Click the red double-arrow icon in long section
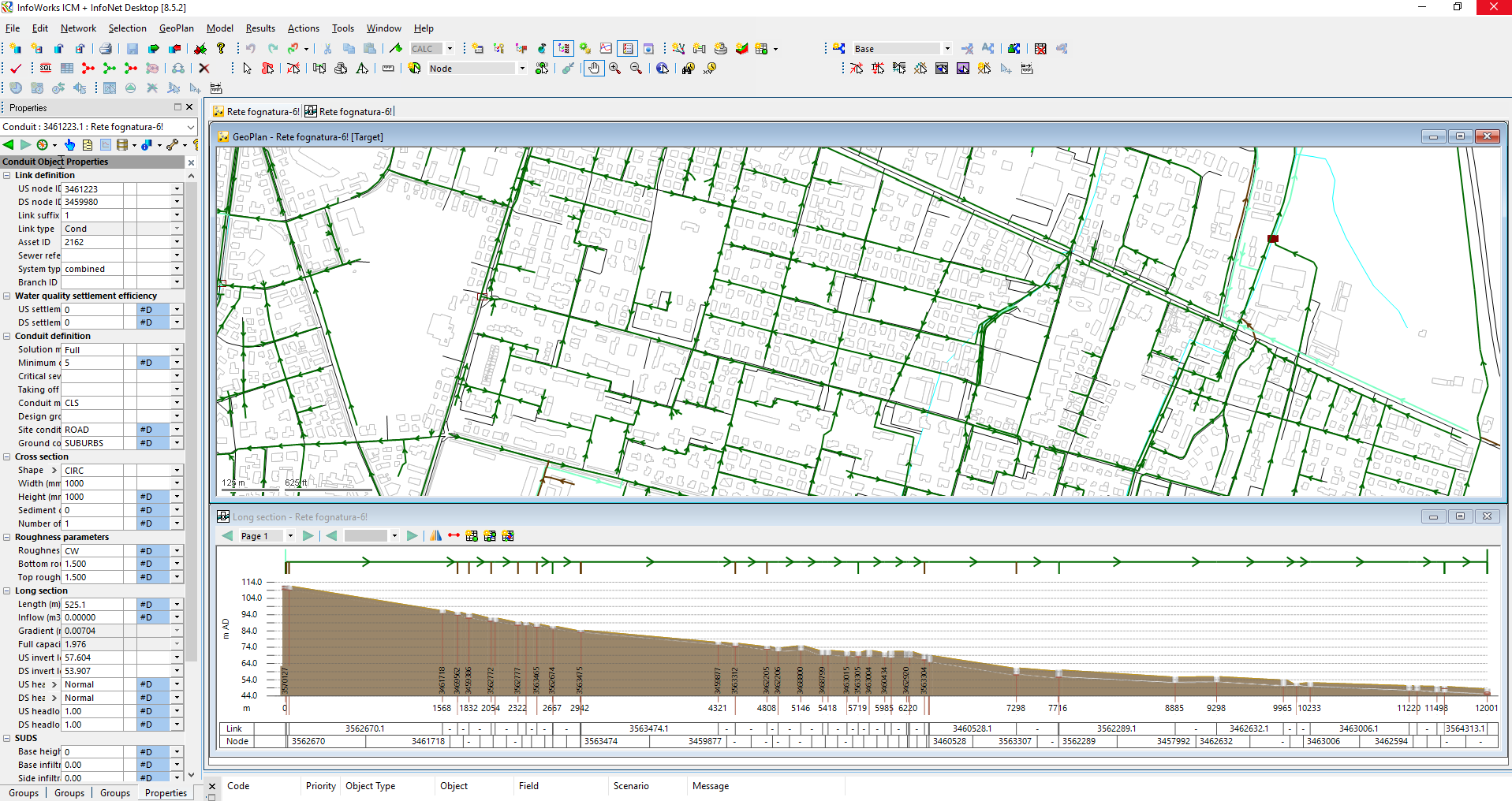1512x801 pixels. [x=454, y=536]
